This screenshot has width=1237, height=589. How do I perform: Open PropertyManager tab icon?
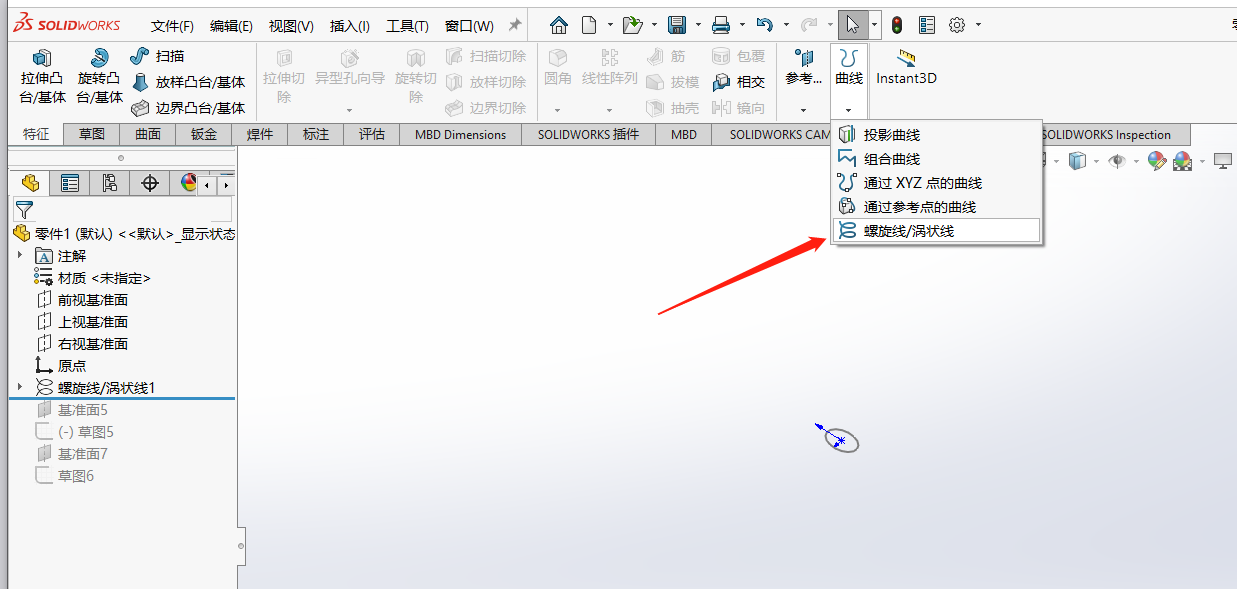70,183
